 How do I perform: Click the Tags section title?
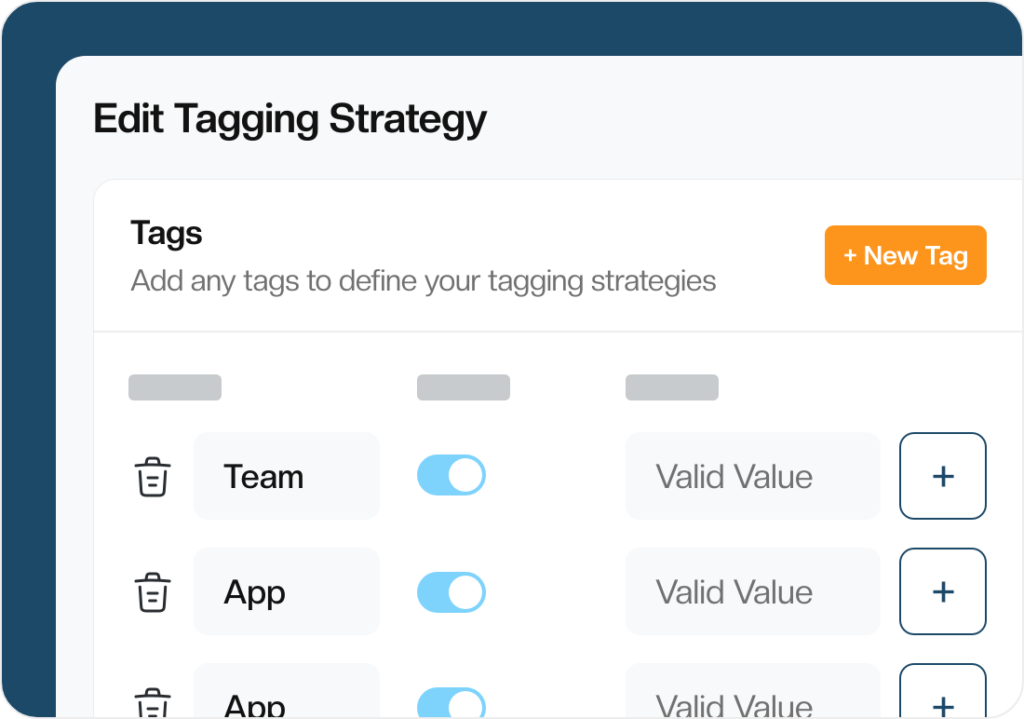tap(165, 233)
